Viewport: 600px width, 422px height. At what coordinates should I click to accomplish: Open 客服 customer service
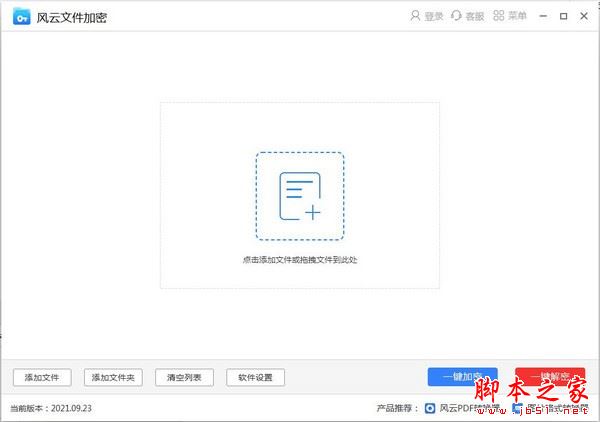pyautogui.click(x=475, y=16)
